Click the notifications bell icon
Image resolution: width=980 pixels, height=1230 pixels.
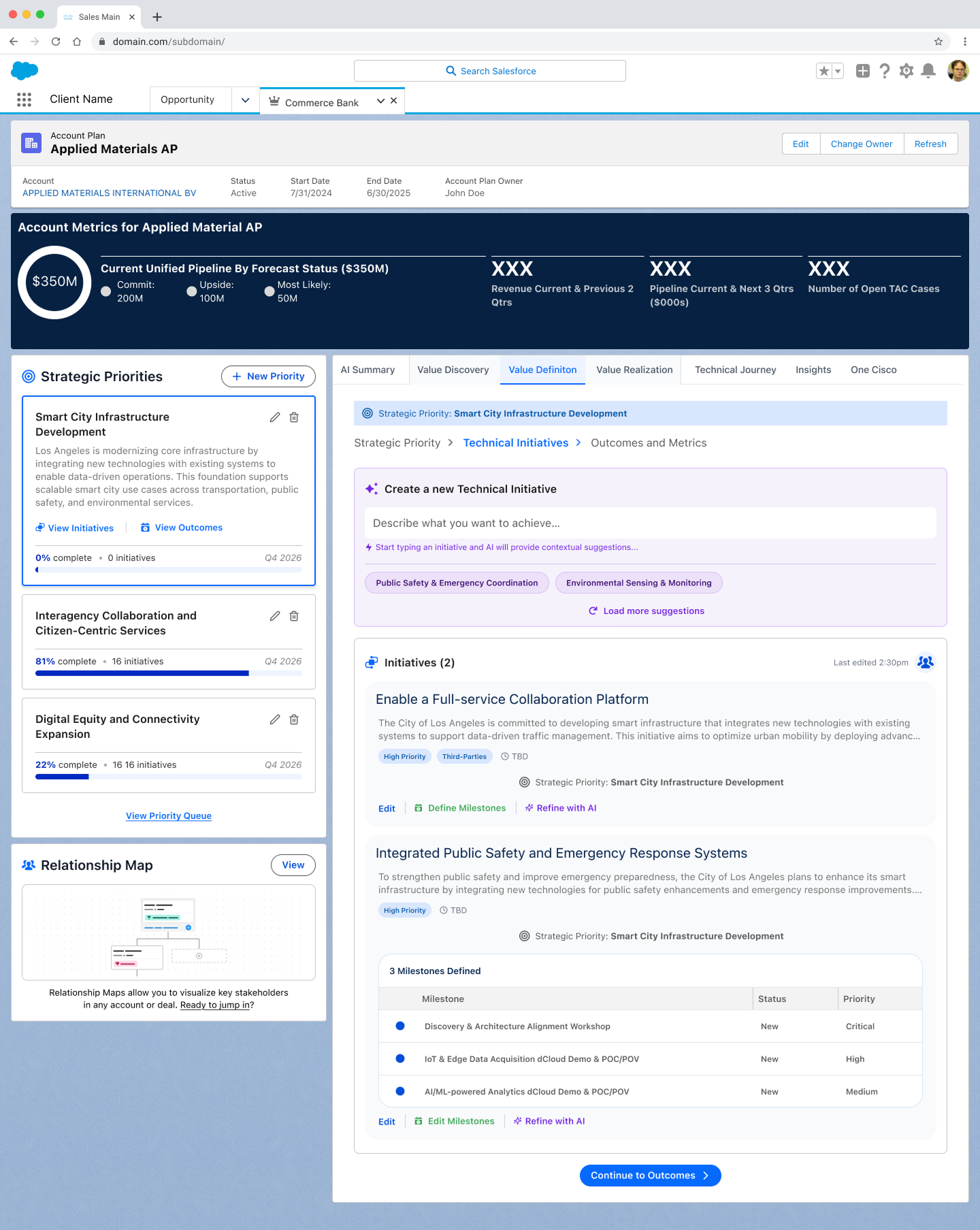click(928, 71)
